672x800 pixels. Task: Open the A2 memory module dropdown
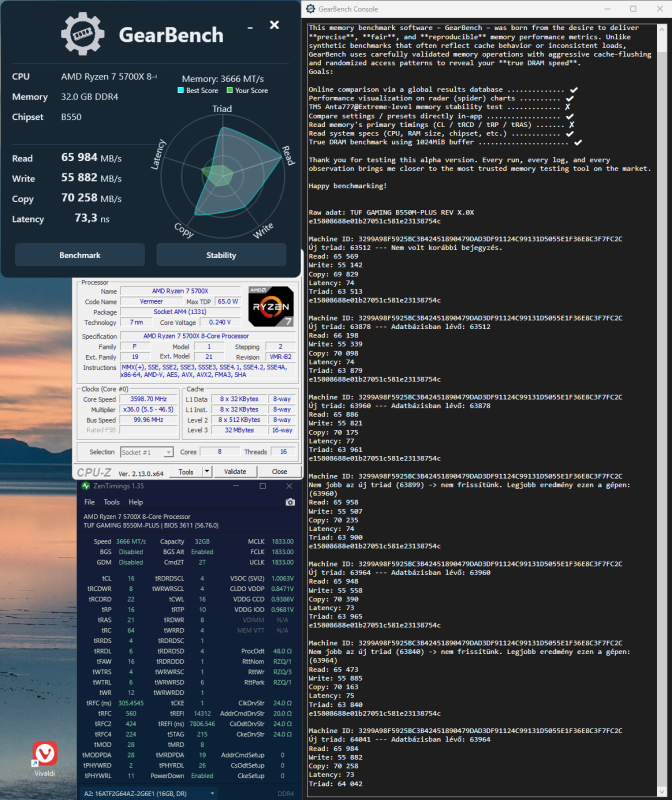[x=150, y=793]
